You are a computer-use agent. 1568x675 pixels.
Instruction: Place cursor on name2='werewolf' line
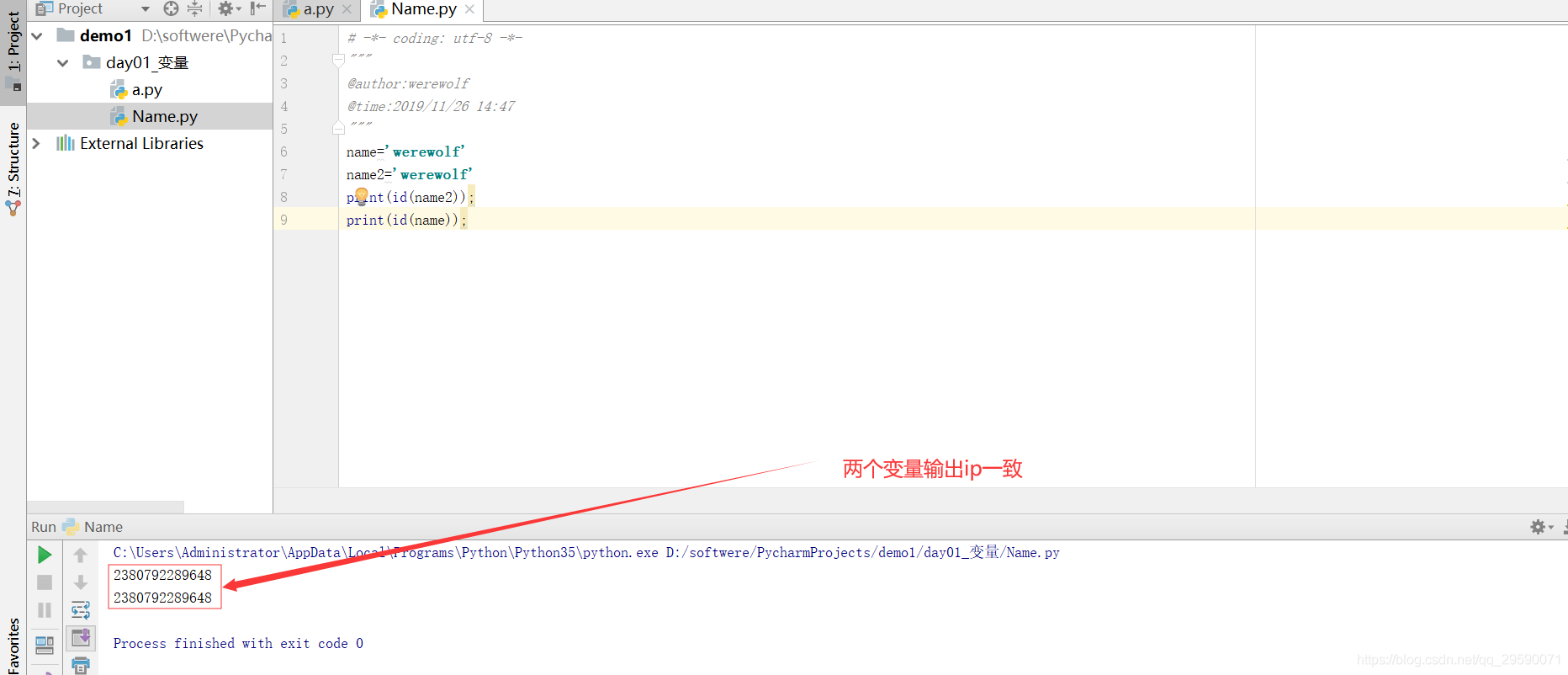(x=409, y=174)
